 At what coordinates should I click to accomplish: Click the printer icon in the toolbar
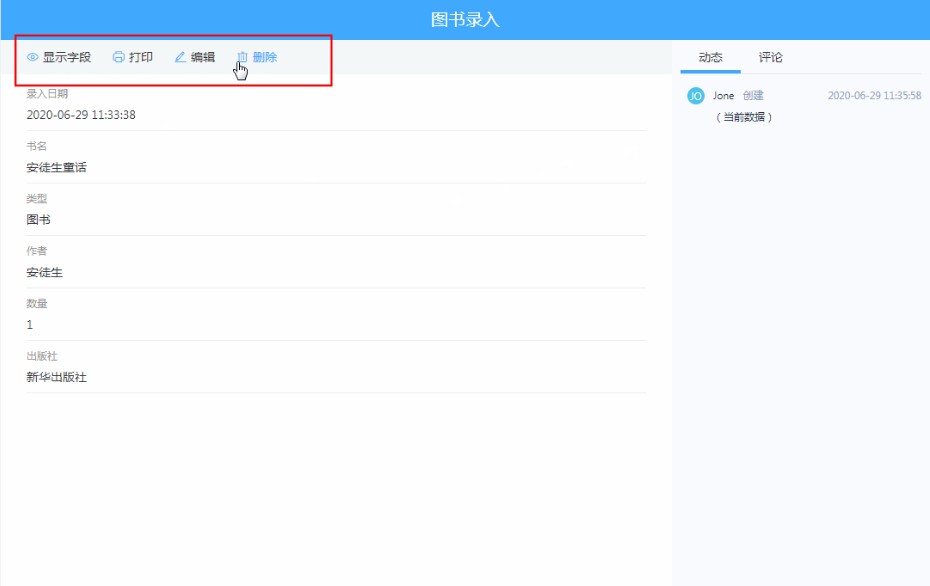click(x=118, y=58)
